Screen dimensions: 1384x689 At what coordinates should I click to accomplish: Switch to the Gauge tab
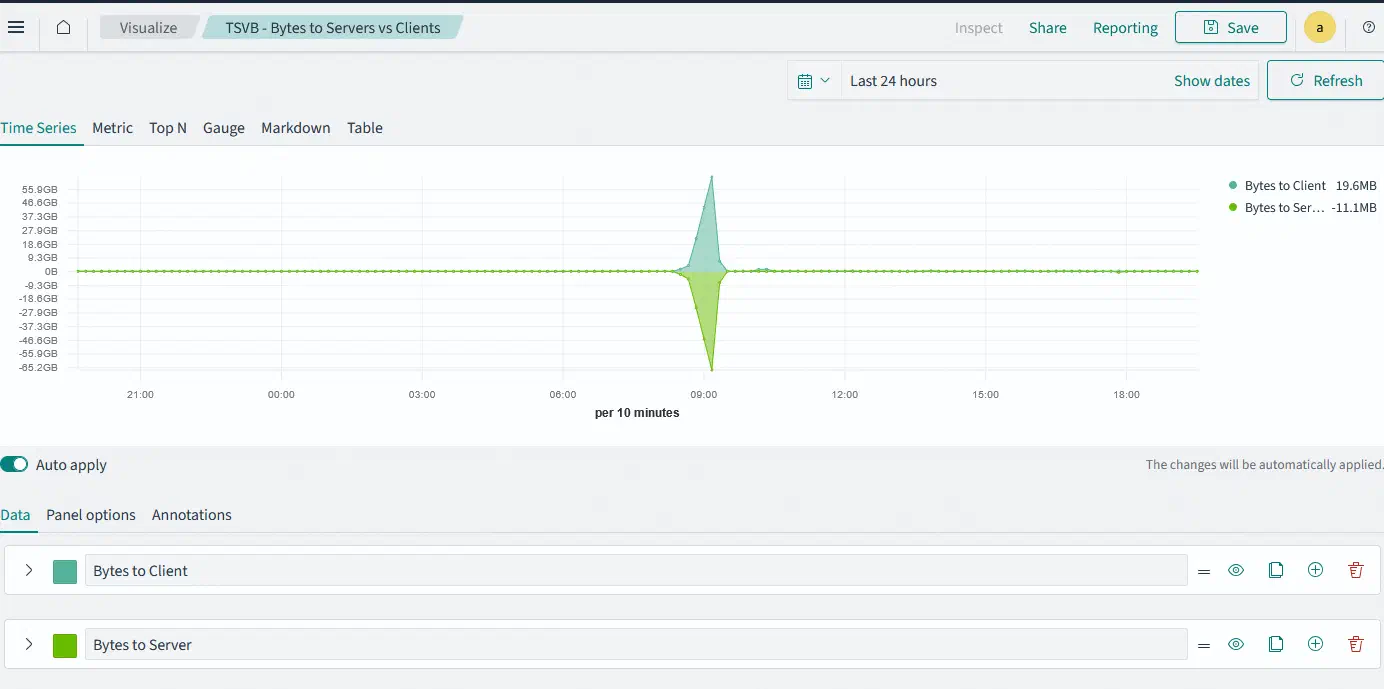pos(224,128)
